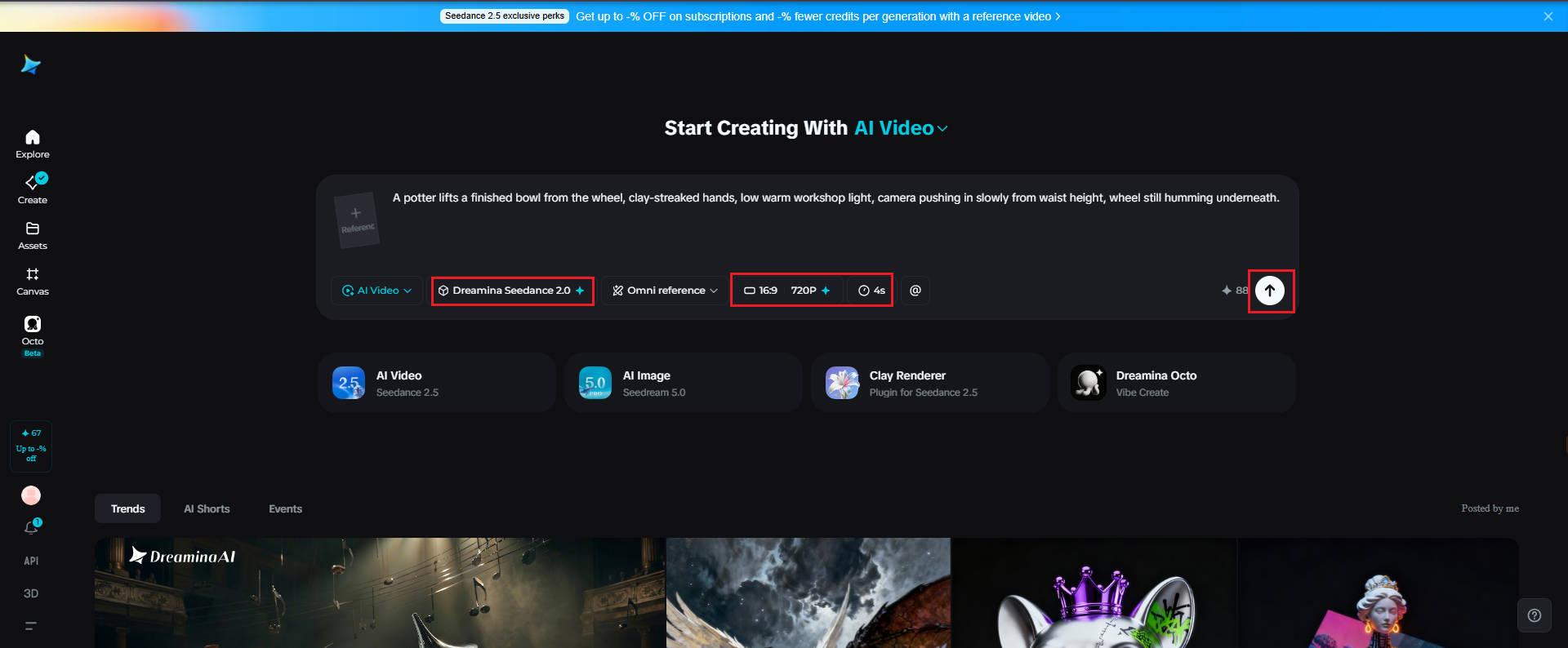Select the Trends tab
1568x648 pixels.
(x=128, y=508)
